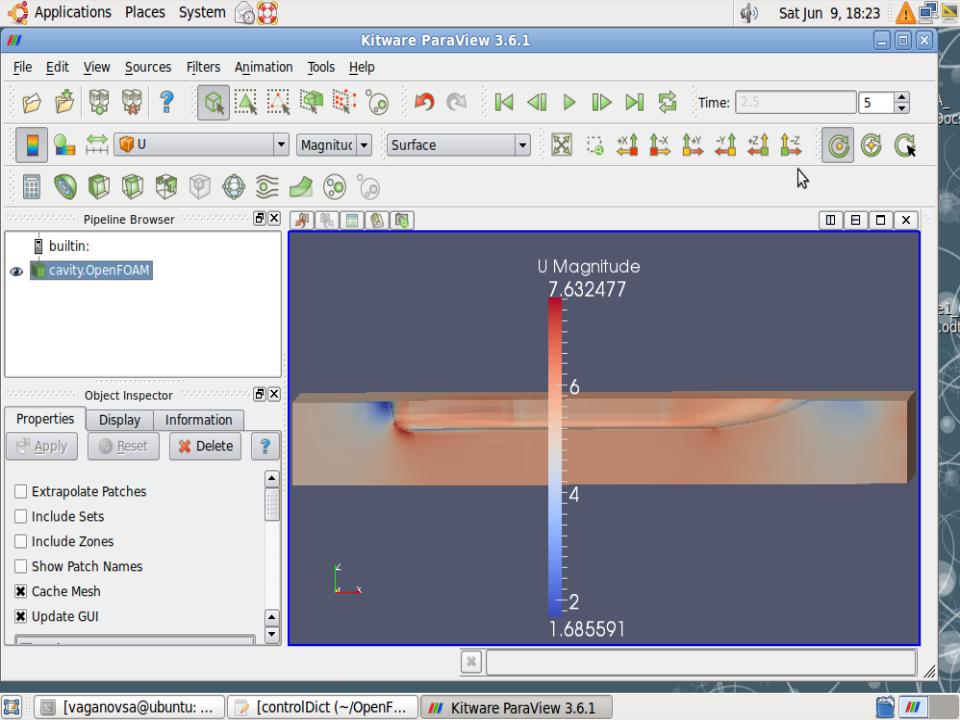Open ParaView help question mark icon
Screen dimensions: 960x720
tap(166, 102)
